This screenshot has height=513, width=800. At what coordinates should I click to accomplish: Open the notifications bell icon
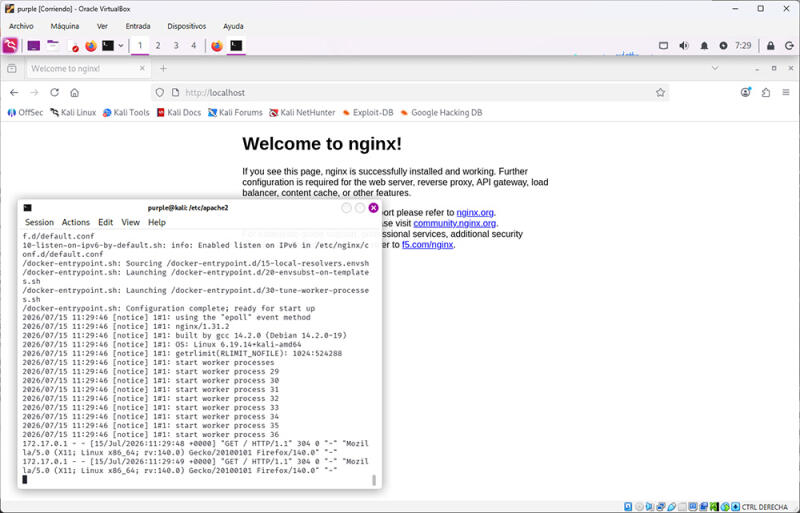click(704, 45)
